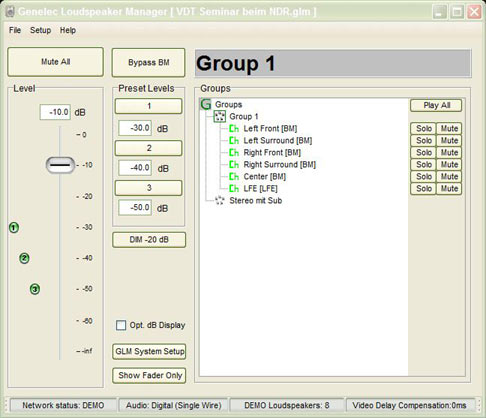Click the Play All button
Viewport: 486px width, 418px height.
(436, 105)
